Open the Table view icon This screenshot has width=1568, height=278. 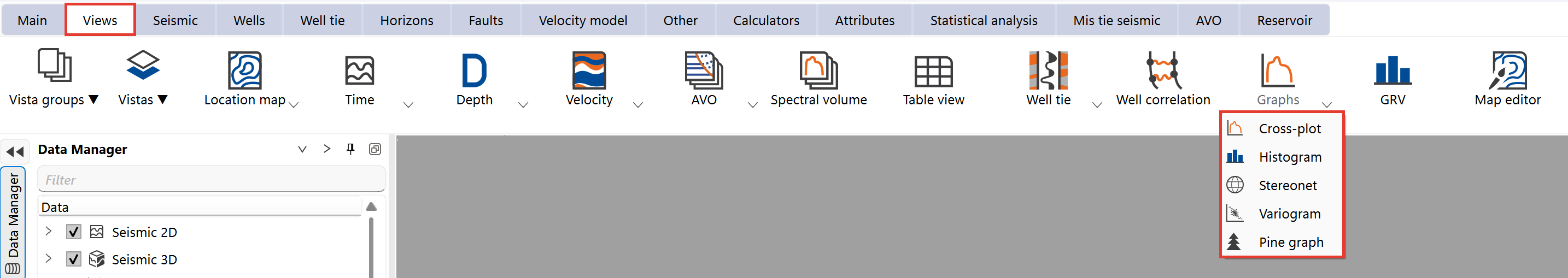[x=933, y=72]
